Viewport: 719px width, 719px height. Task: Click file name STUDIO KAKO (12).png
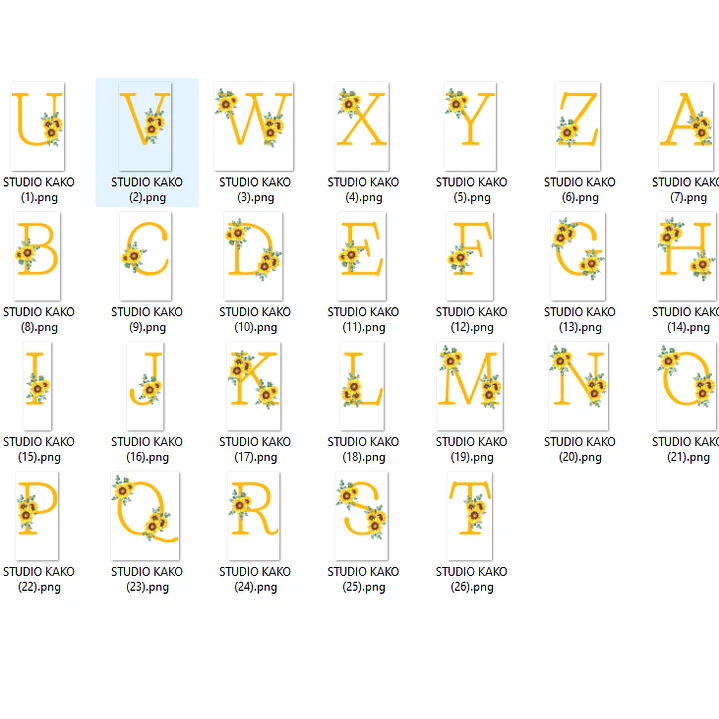tap(472, 320)
